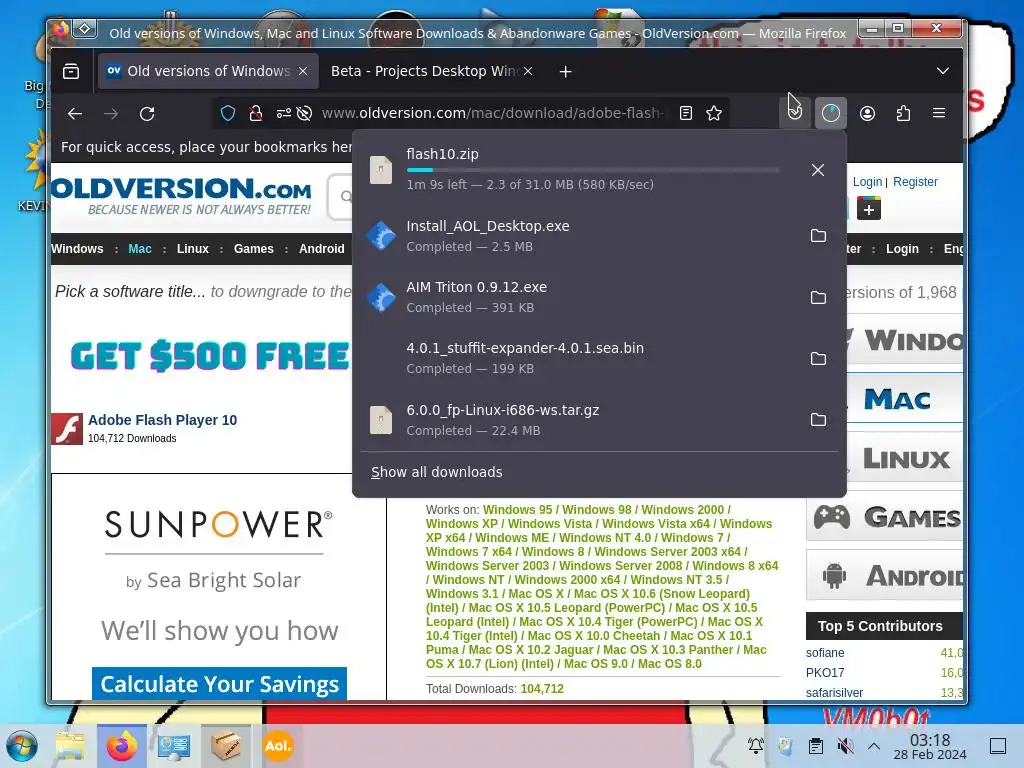
Task: Click the site security padlock icon
Action: 256,114
